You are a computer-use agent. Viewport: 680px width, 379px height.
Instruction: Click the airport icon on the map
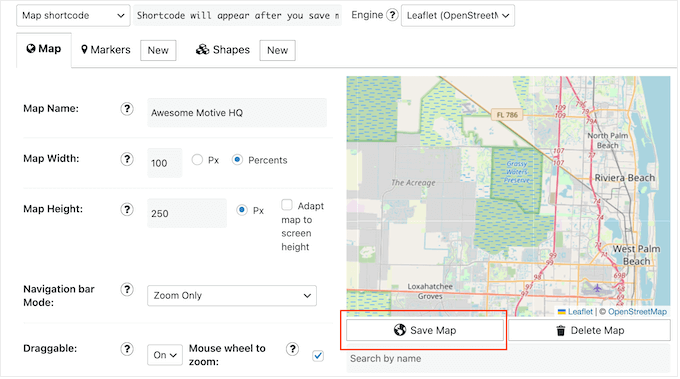(598, 288)
